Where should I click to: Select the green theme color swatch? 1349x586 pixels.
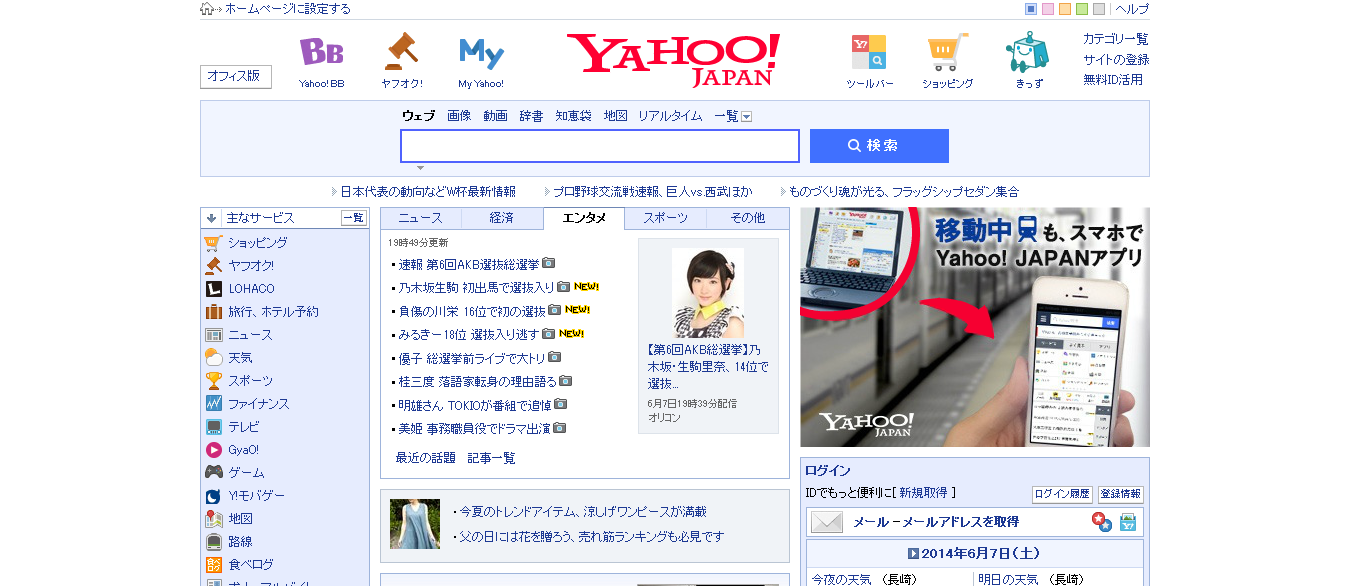[x=1082, y=9]
